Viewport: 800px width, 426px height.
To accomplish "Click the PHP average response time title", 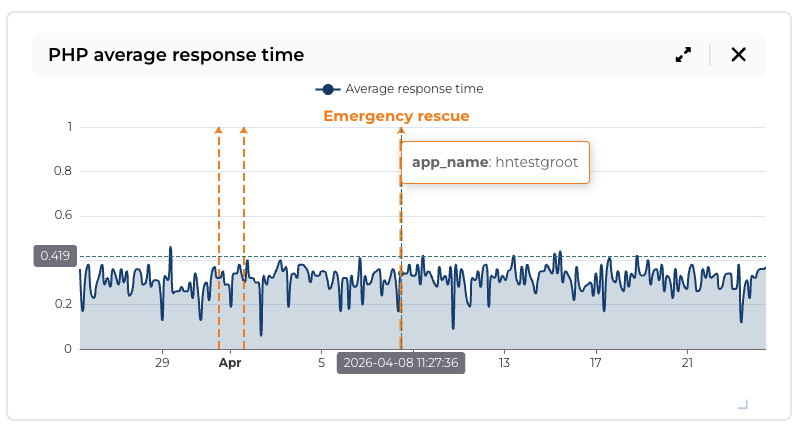I will coord(176,55).
